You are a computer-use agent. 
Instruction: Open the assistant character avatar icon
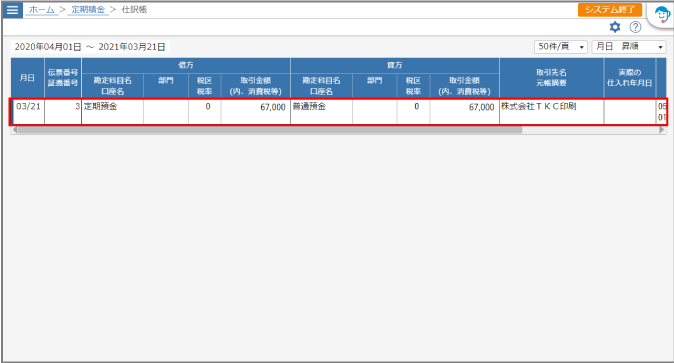point(662,15)
